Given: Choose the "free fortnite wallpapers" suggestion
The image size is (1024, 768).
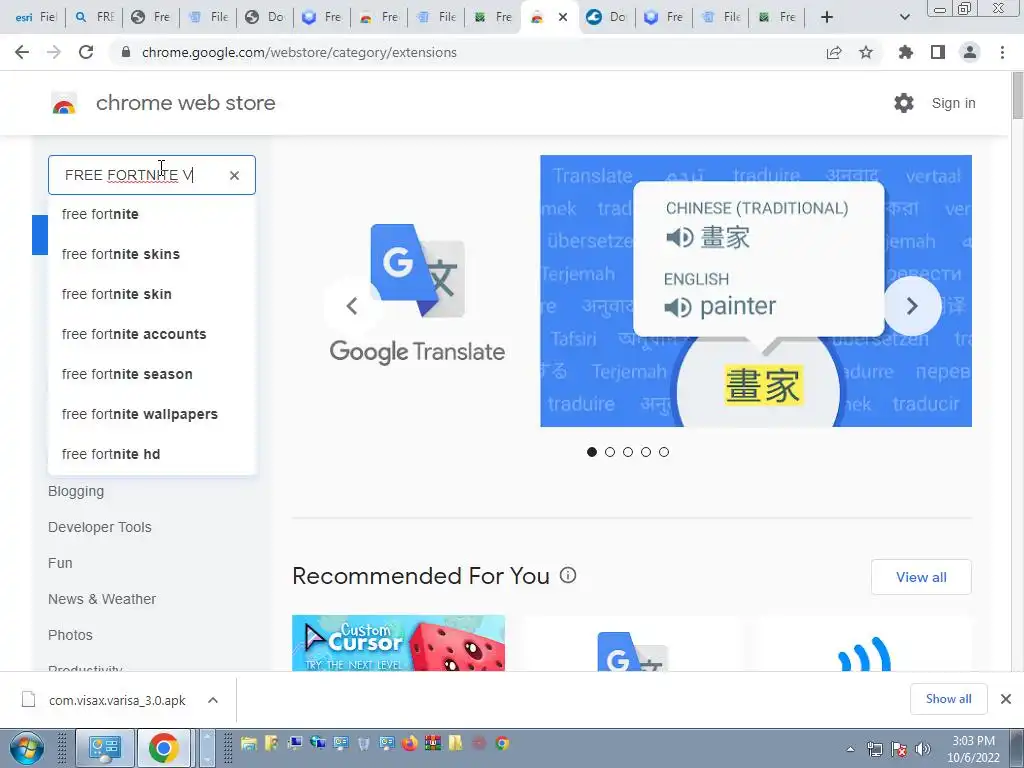Looking at the screenshot, I should pos(152,414).
